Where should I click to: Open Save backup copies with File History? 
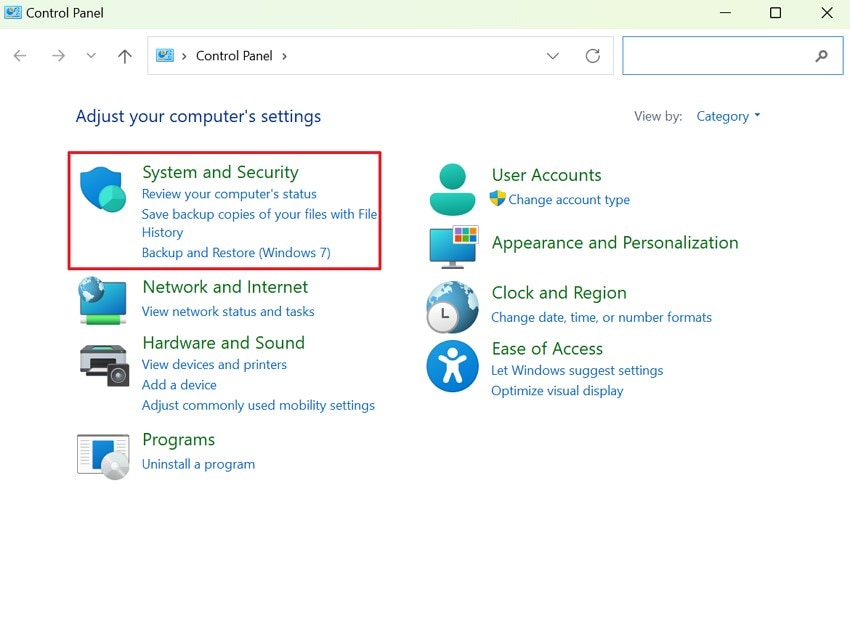pyautogui.click(x=259, y=223)
